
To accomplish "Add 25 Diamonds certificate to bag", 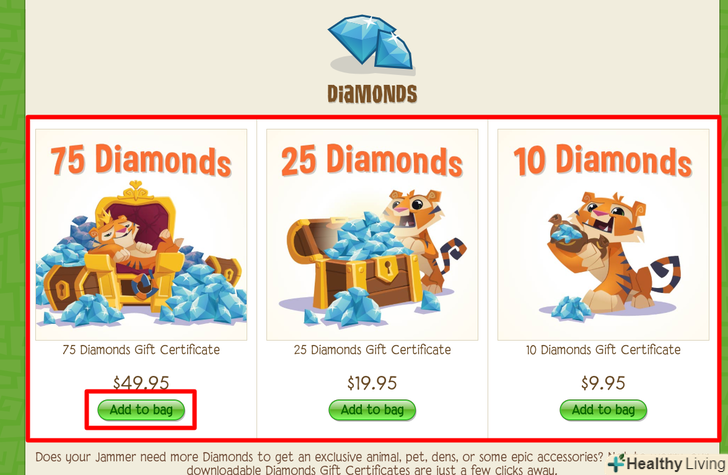I will pyautogui.click(x=372, y=410).
